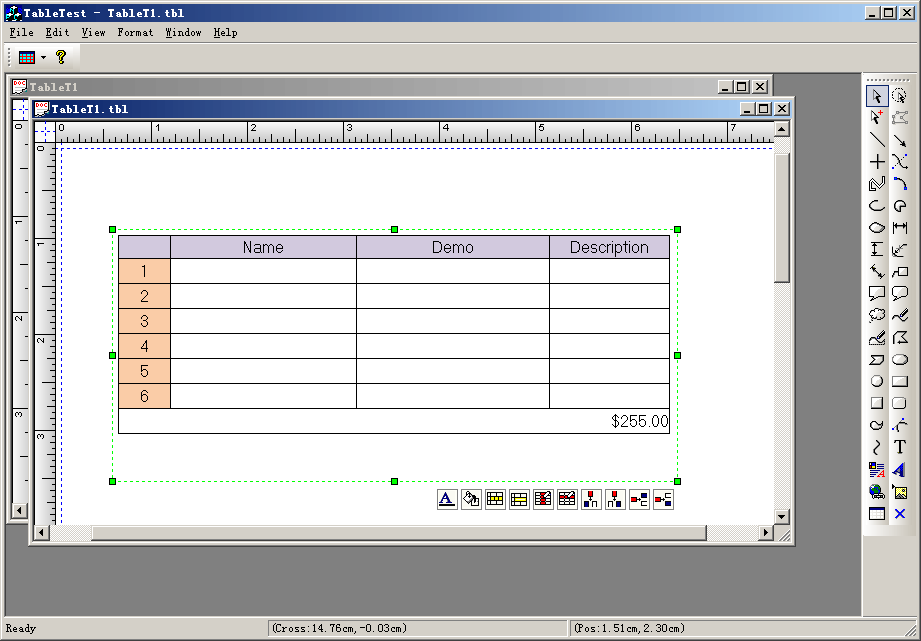Click the Name column header cell
The width and height of the screenshot is (921, 641).
pyautogui.click(x=263, y=247)
